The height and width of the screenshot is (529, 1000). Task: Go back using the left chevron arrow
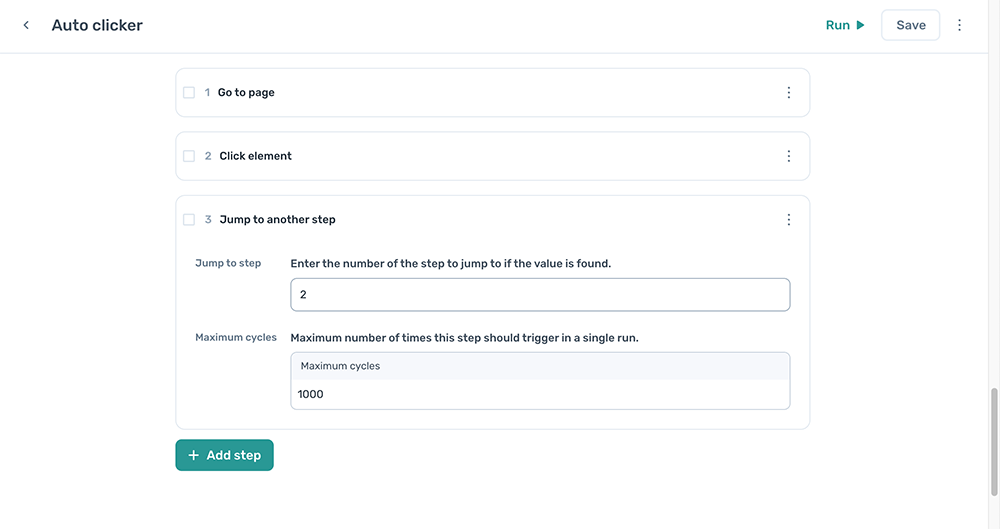coord(26,25)
